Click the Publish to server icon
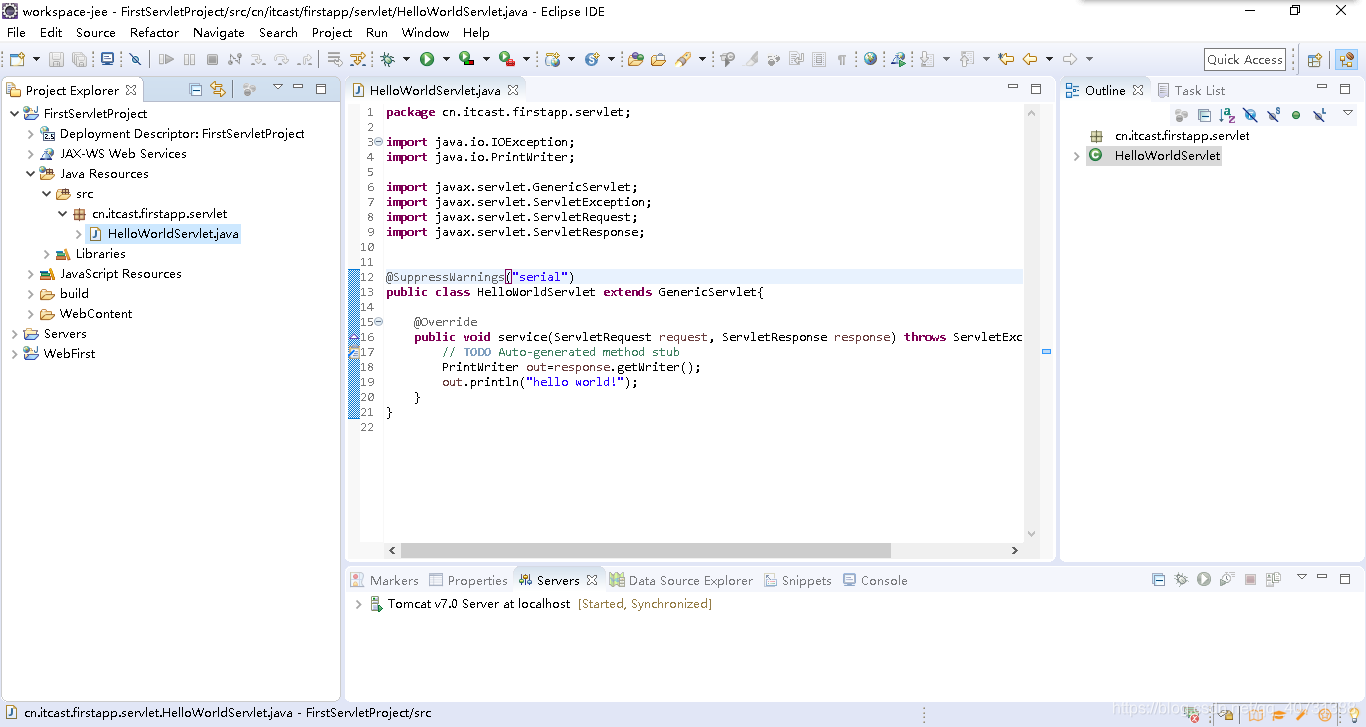Screen dimensions: 1366x727 (1273, 579)
